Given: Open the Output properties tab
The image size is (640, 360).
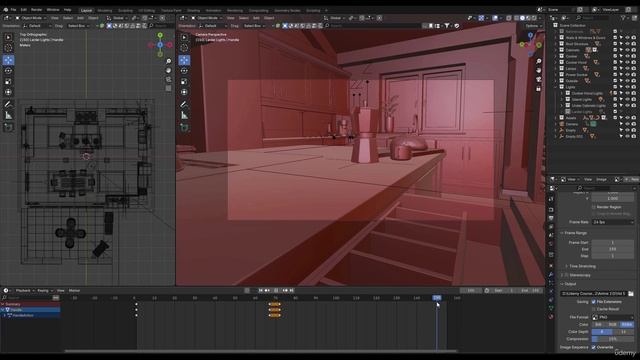Looking at the screenshot, I should (x=551, y=218).
